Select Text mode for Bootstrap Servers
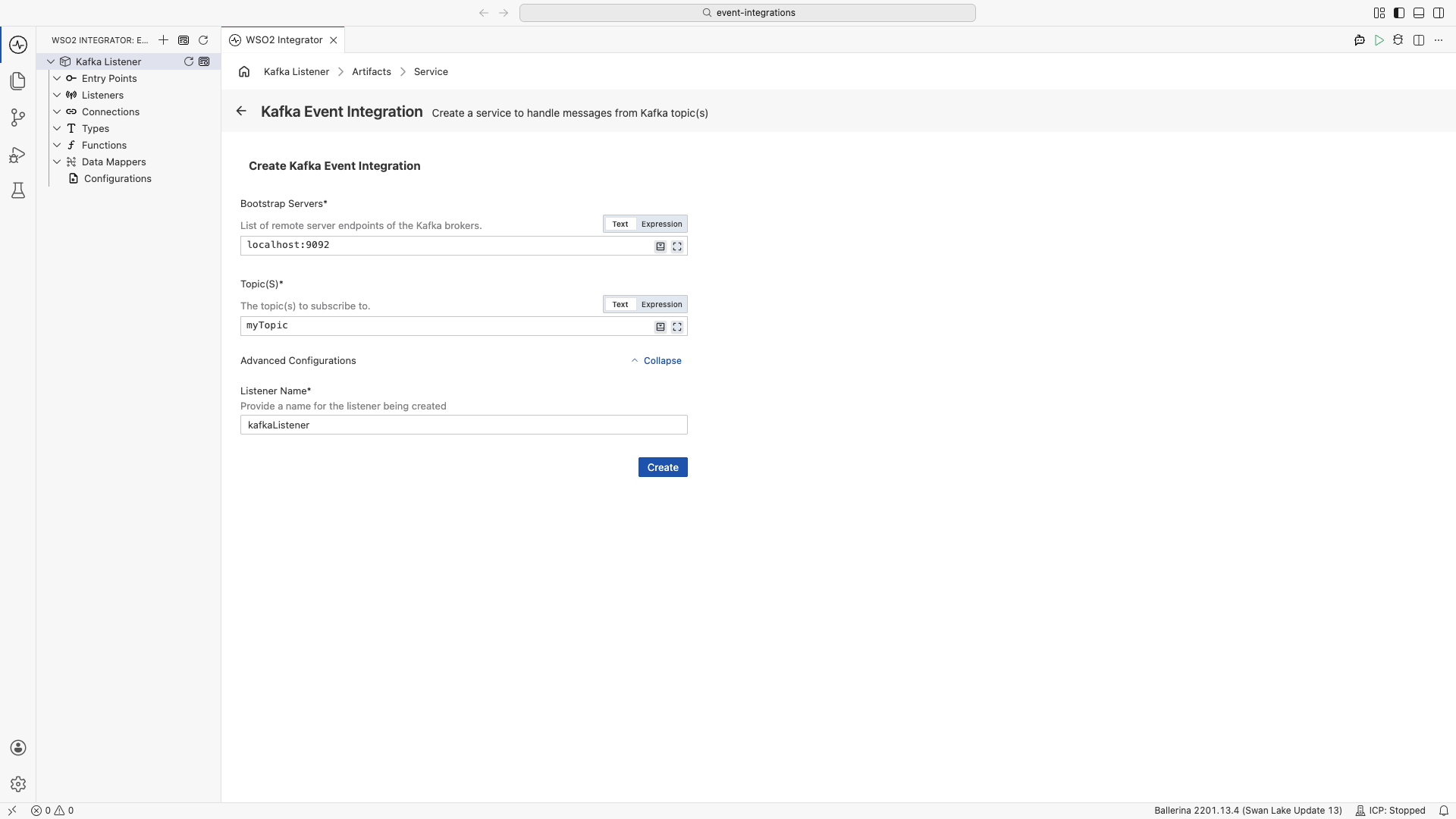The image size is (1456, 819). click(620, 224)
